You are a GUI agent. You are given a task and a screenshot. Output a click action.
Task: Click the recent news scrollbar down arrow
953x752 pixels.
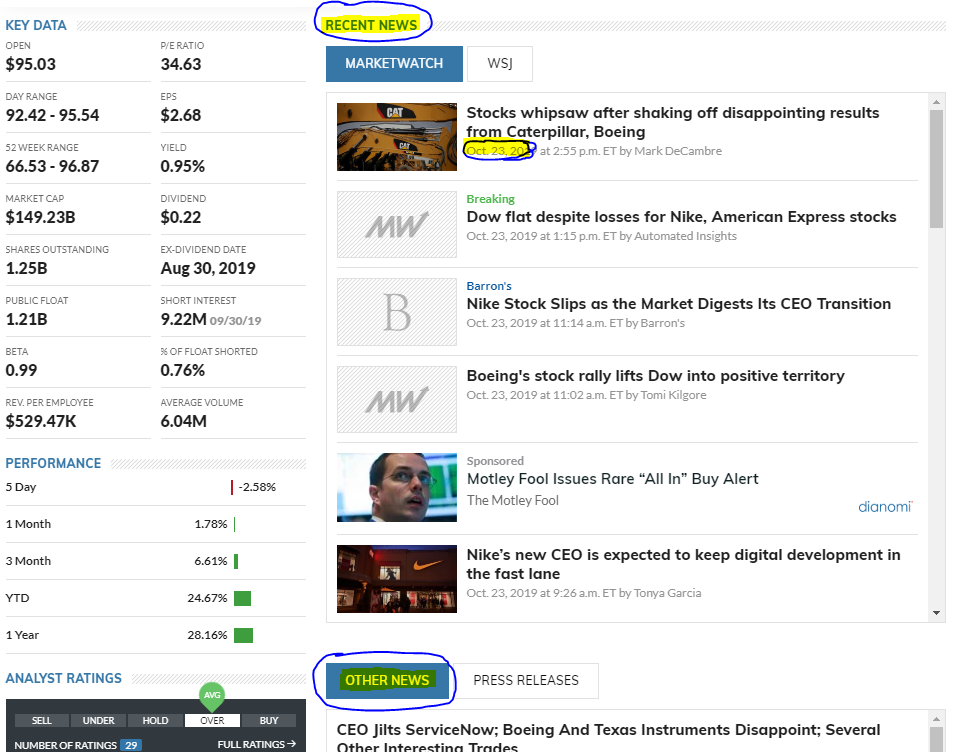pos(936,613)
